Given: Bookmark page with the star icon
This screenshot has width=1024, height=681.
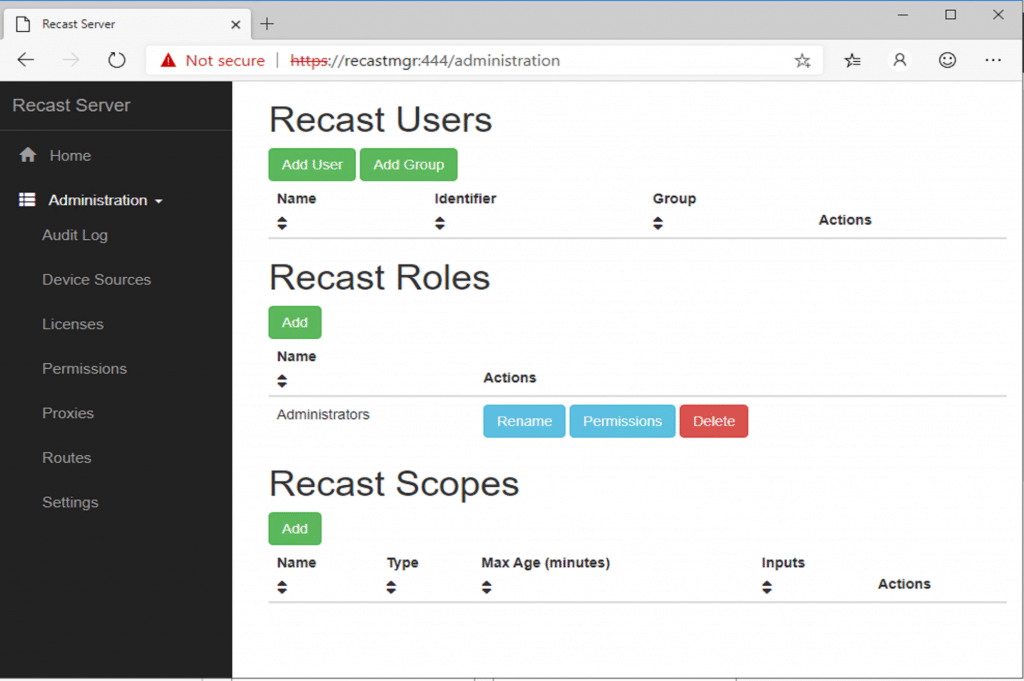Looking at the screenshot, I should [x=802, y=61].
